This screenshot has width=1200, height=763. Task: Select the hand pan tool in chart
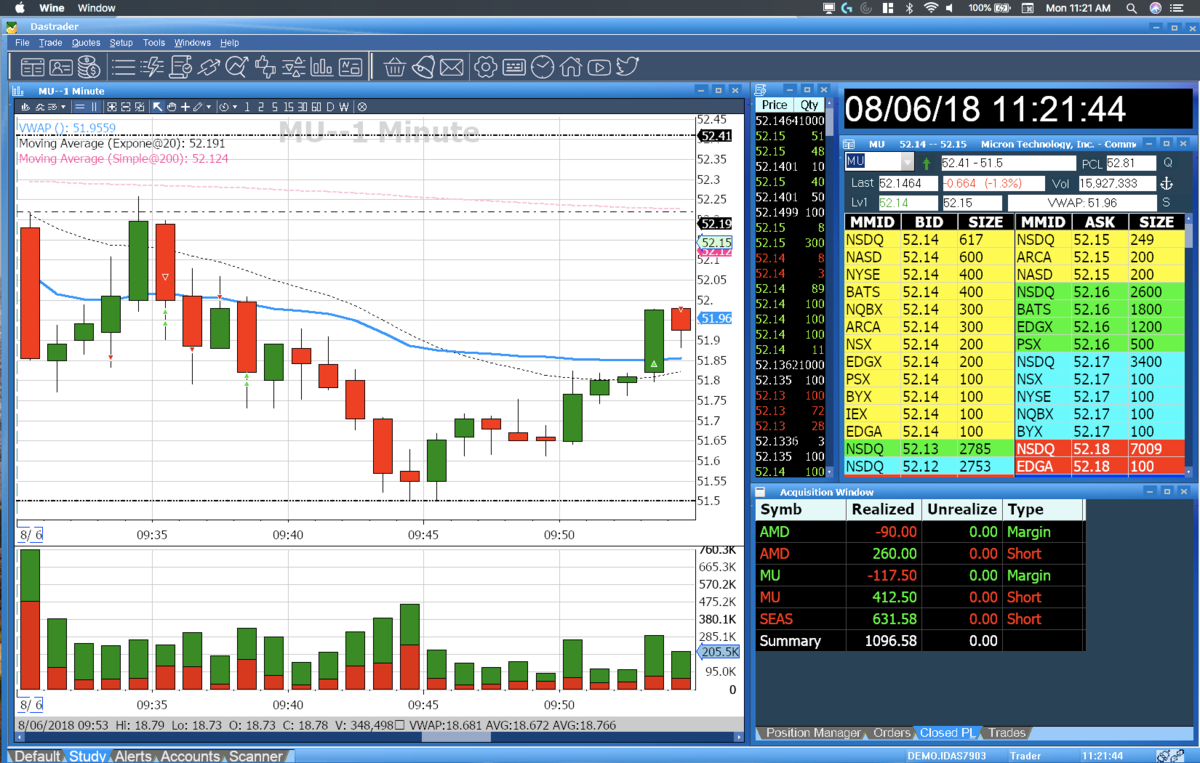(x=171, y=107)
